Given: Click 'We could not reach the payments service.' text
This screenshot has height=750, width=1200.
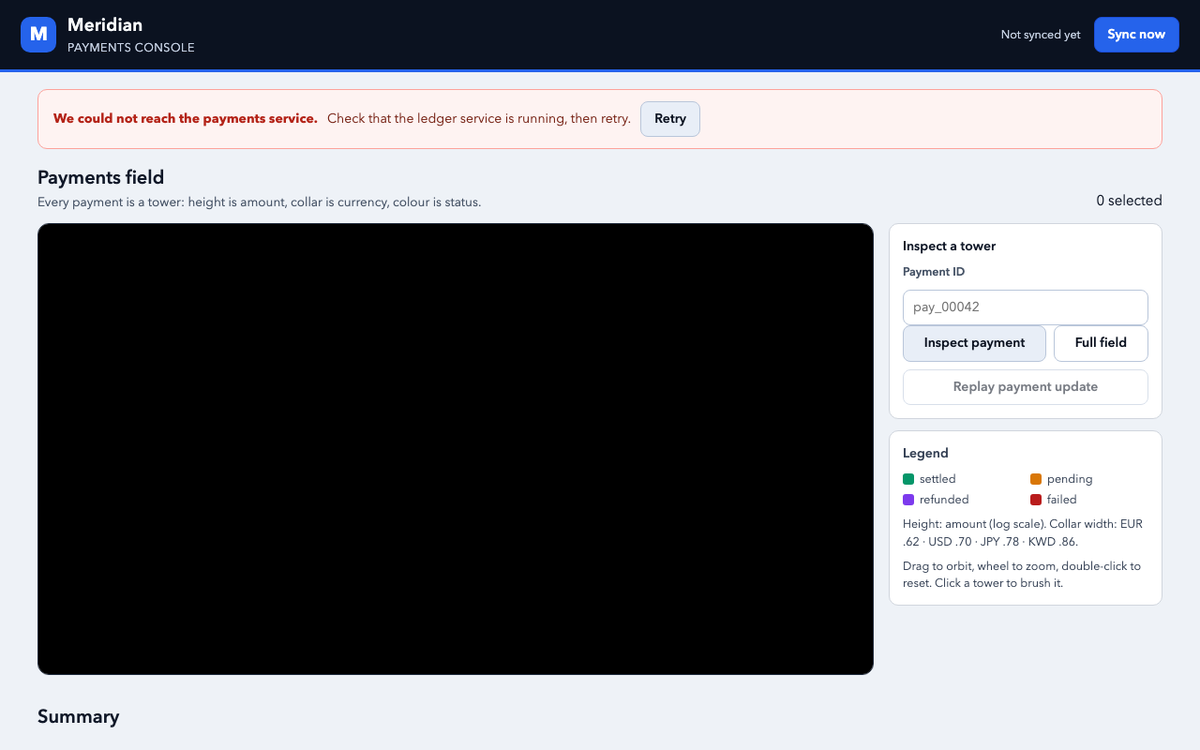Looking at the screenshot, I should pyautogui.click(x=185, y=119).
